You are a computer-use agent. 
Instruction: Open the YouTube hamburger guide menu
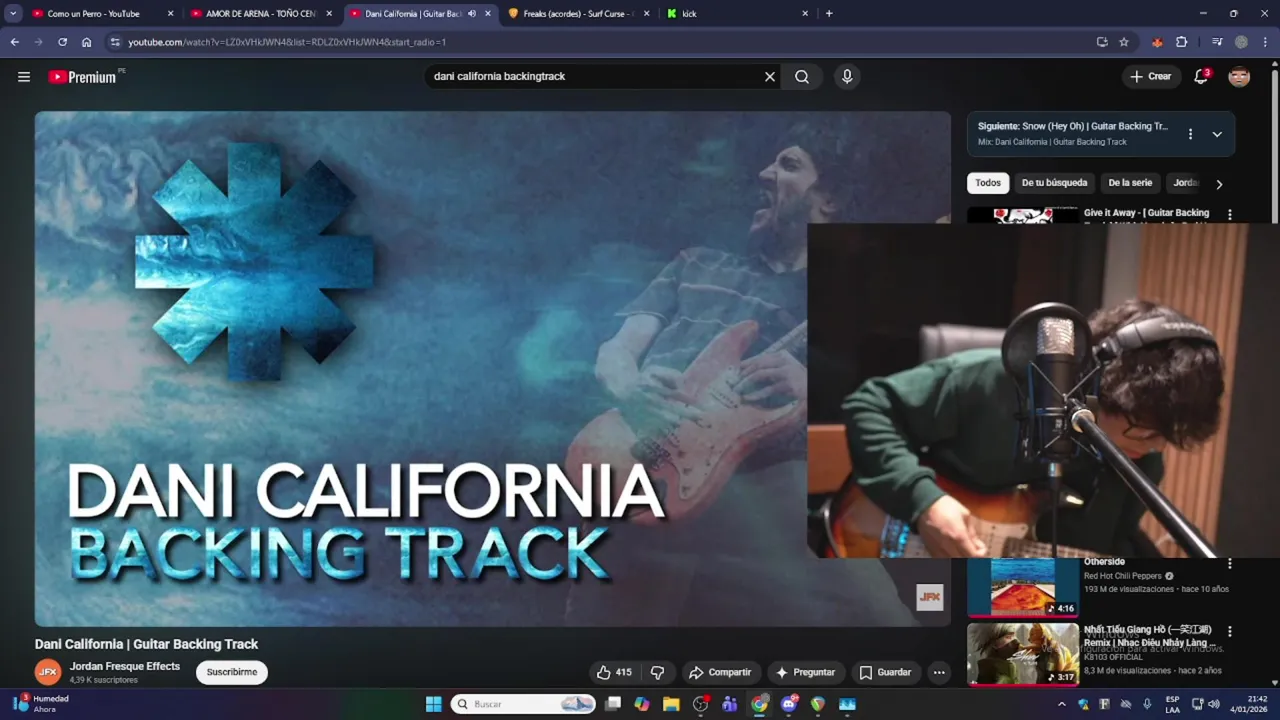(x=24, y=77)
